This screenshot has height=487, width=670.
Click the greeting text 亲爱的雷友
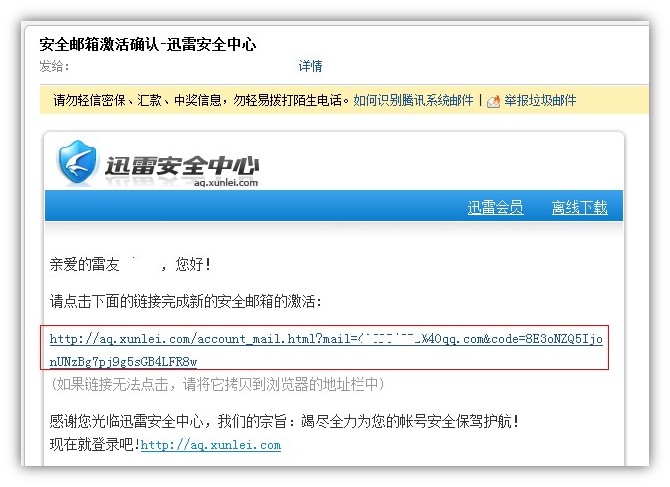[x=84, y=264]
